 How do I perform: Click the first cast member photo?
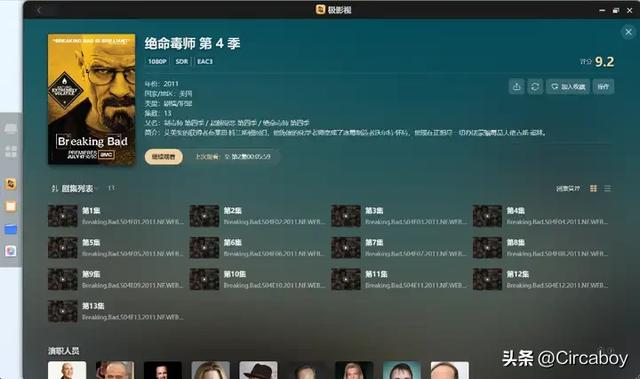pos(67,370)
